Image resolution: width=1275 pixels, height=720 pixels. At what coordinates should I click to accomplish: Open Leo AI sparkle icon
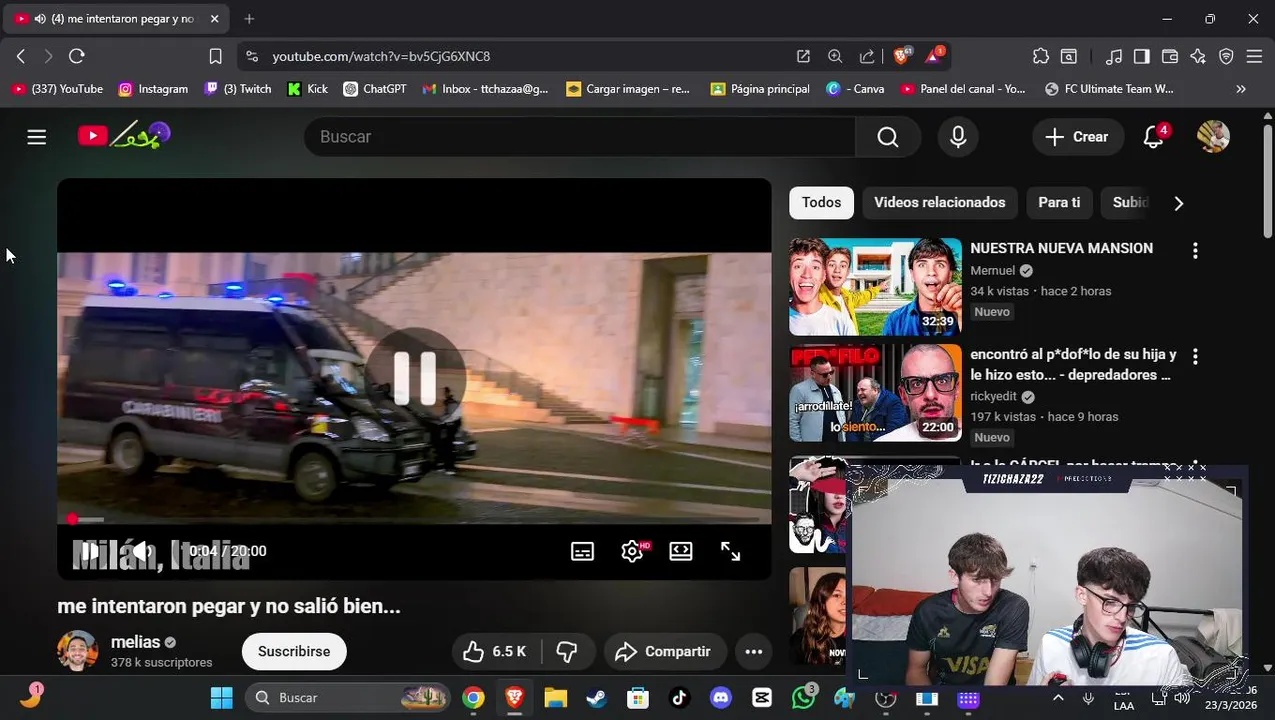point(1198,57)
